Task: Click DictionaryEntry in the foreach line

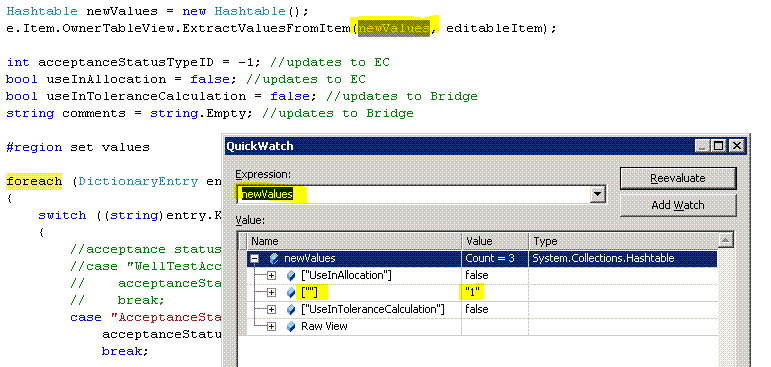Action: click(x=138, y=182)
